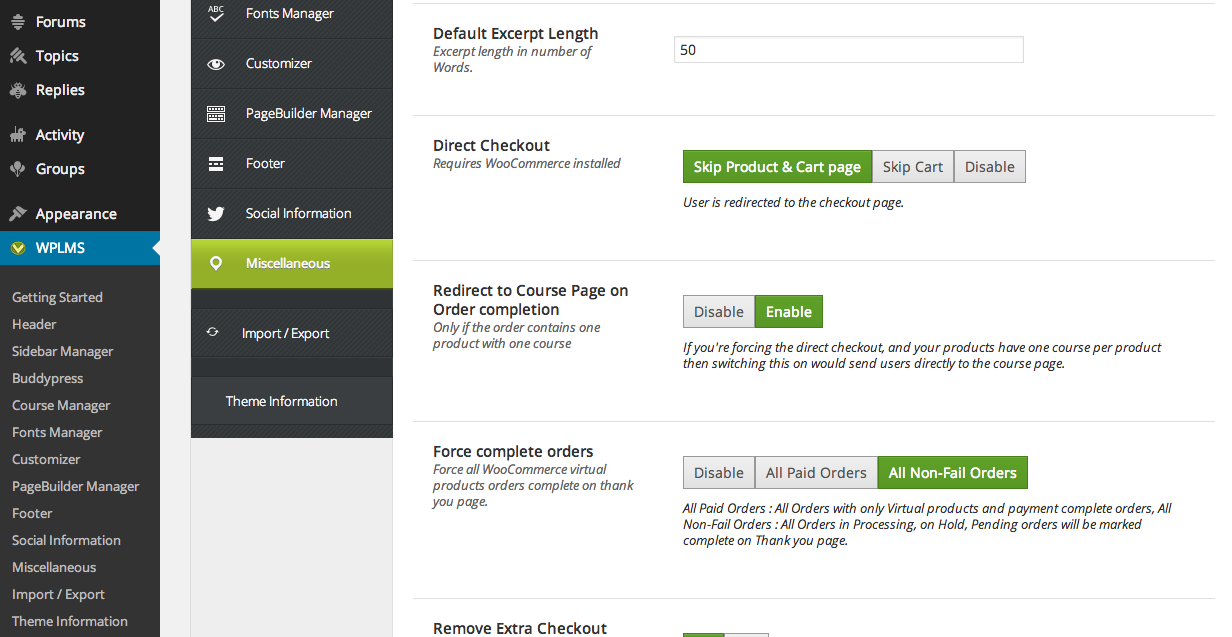Click the Activity icon

tap(17, 135)
